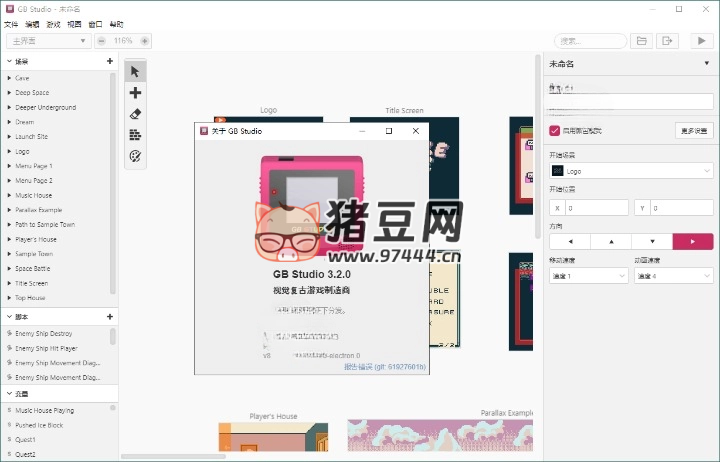Toggle the enable color mode checkbox
The image size is (720, 462).
555,131
